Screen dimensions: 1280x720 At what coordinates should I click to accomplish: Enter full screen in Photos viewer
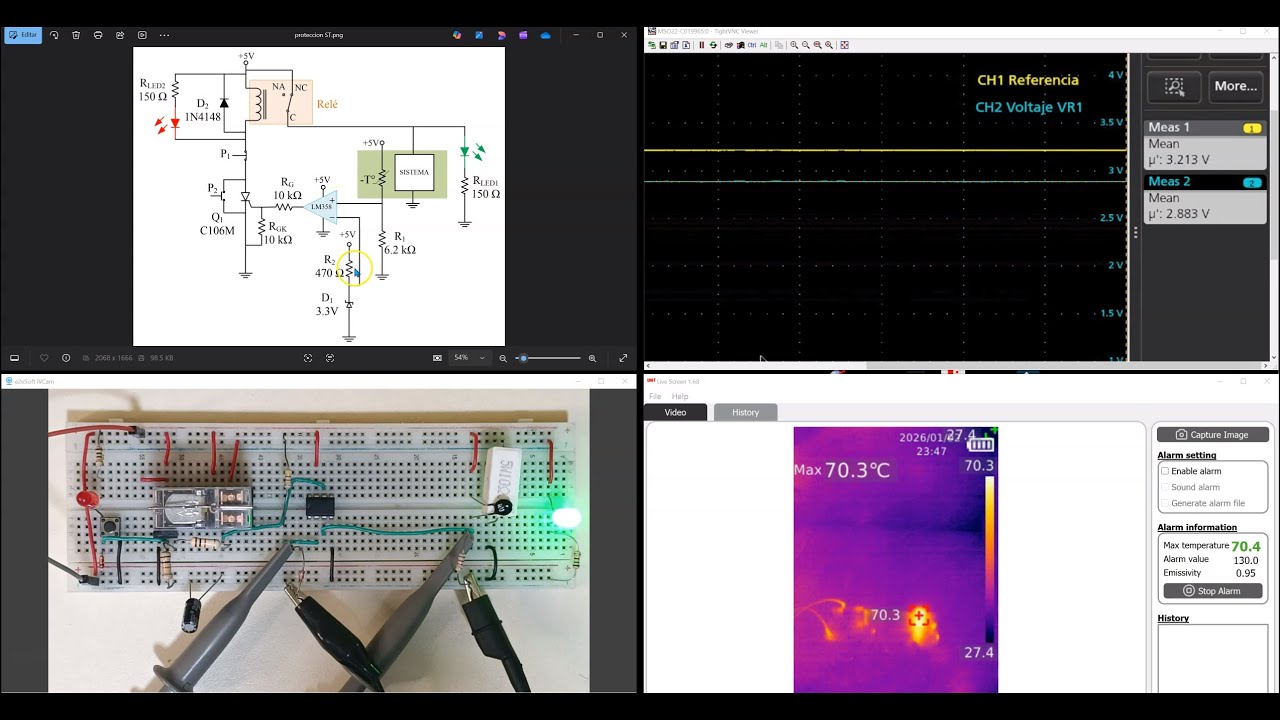tap(623, 358)
